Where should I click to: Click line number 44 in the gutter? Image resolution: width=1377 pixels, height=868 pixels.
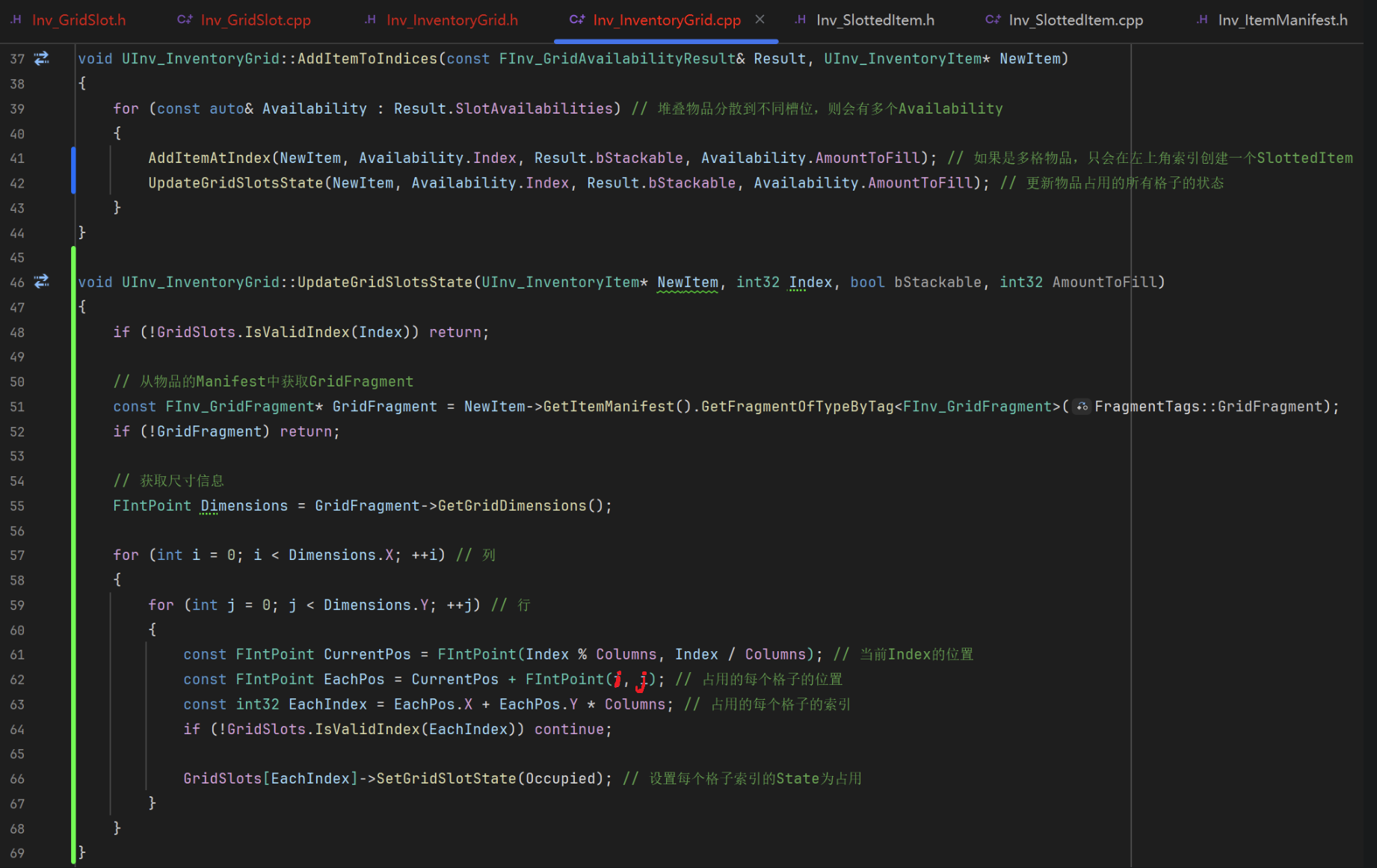tap(17, 233)
